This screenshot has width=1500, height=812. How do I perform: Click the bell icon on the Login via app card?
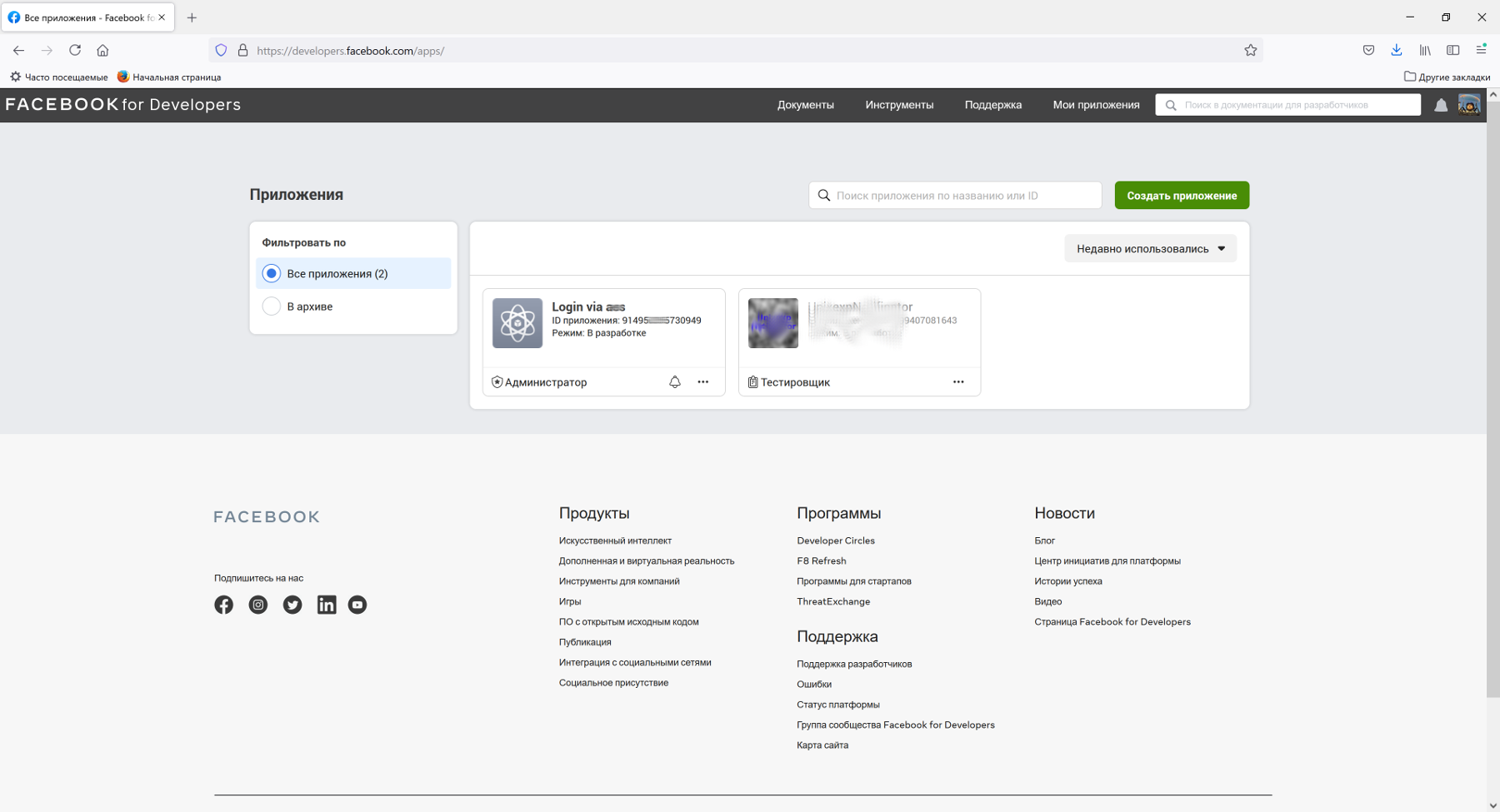pyautogui.click(x=675, y=382)
